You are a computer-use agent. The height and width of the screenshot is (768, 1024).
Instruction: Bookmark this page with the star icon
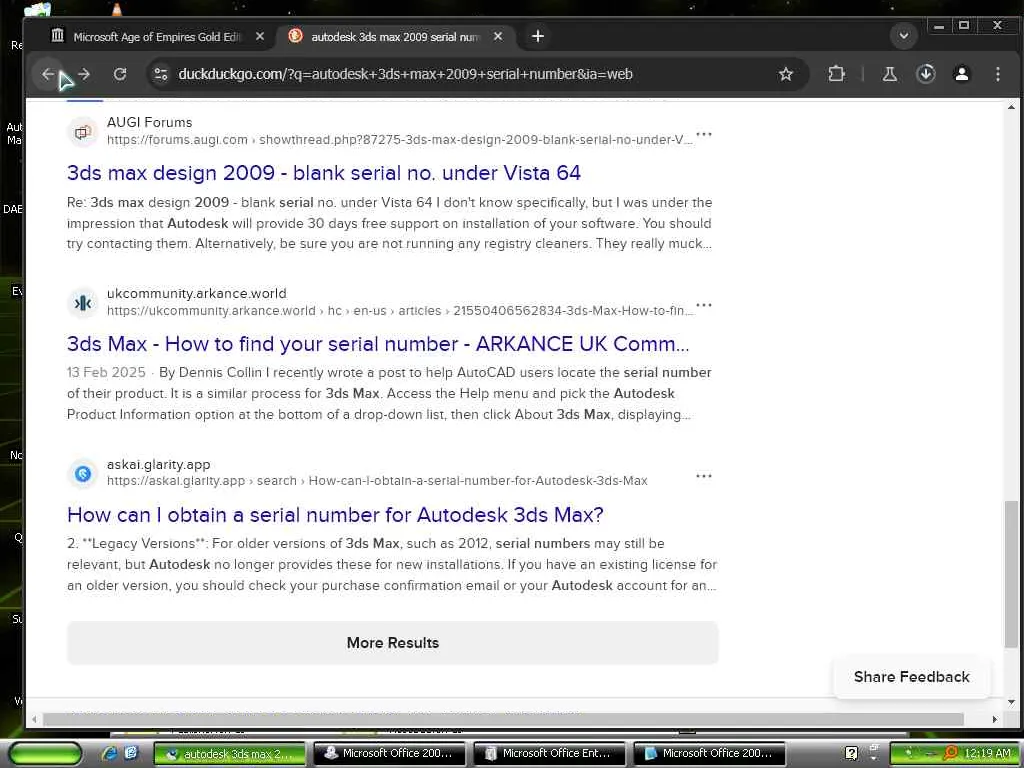point(786,74)
